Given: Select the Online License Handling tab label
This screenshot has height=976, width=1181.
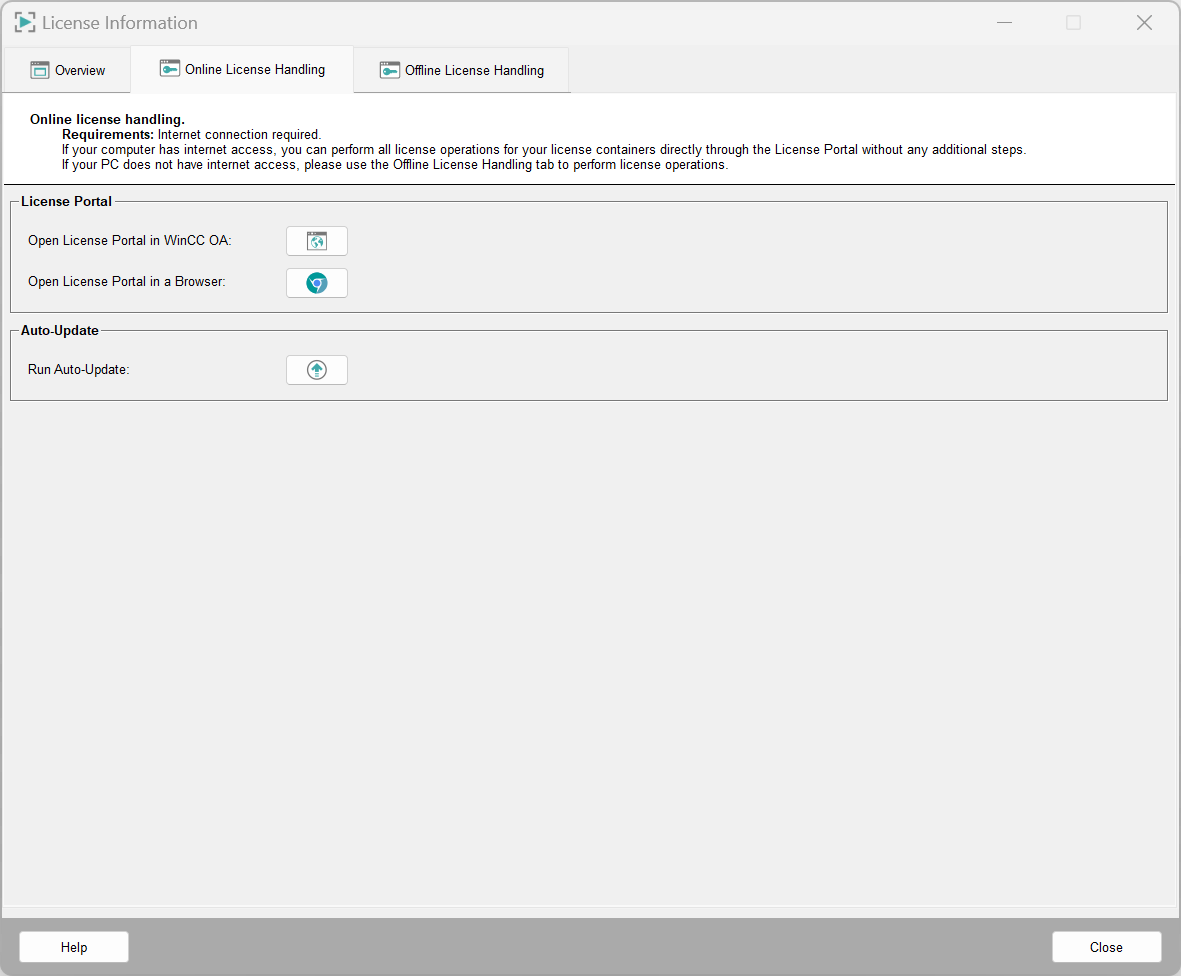Looking at the screenshot, I should [x=255, y=70].
